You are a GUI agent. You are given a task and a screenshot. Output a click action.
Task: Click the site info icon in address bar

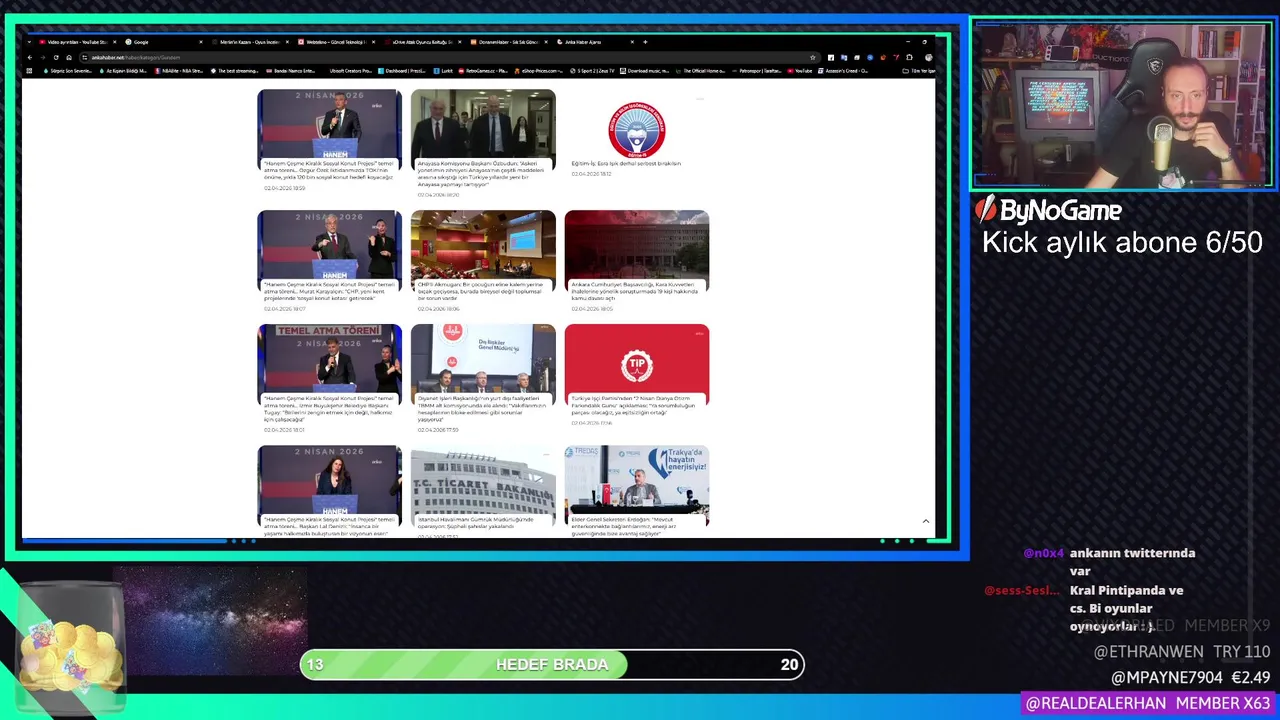pos(85,57)
